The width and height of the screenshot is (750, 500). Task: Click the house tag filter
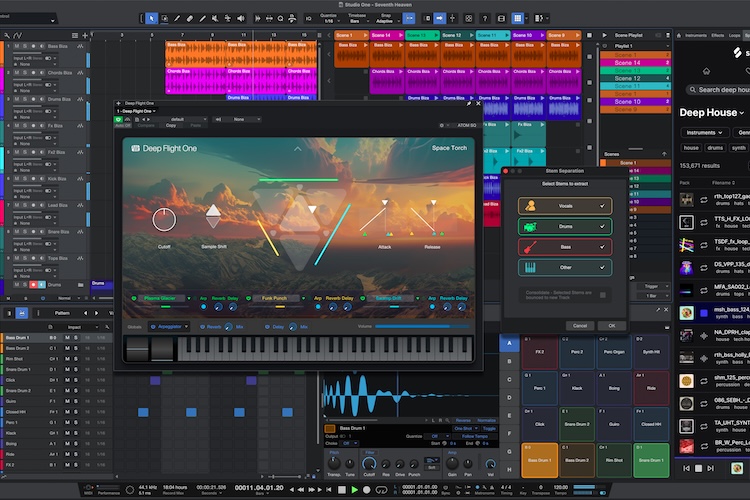(691, 148)
